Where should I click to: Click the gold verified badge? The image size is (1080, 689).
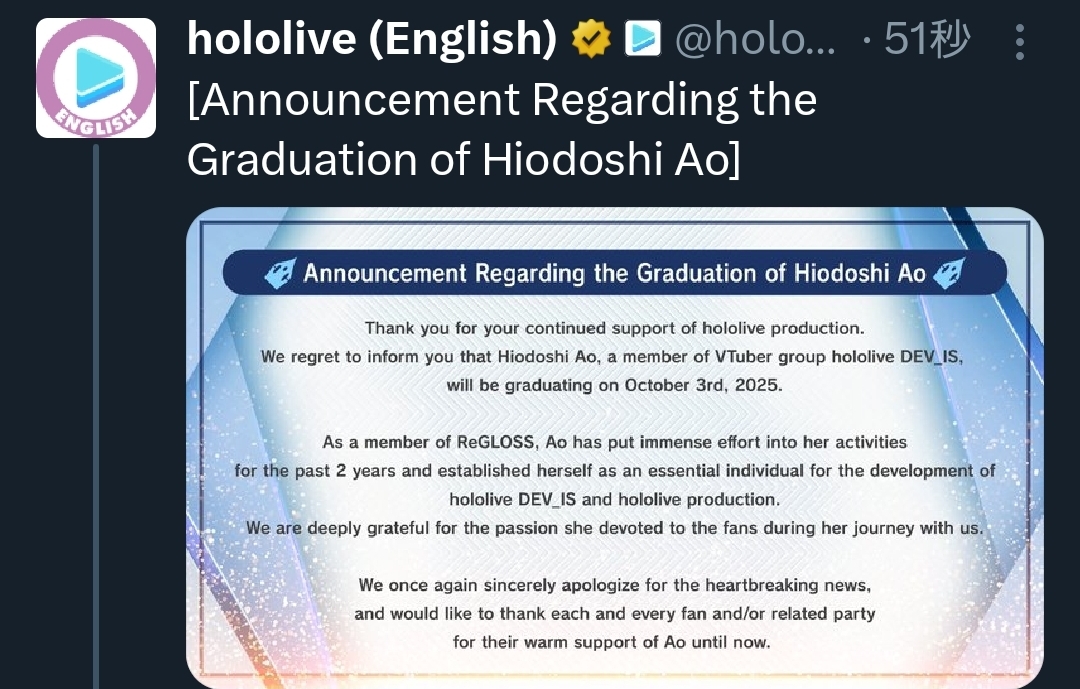click(591, 40)
